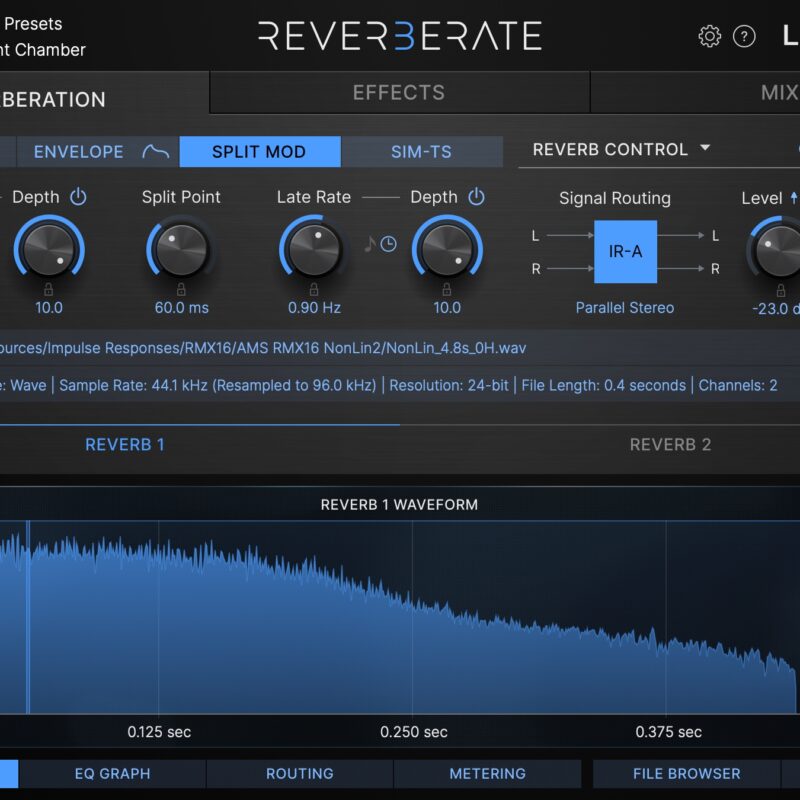Click the REVERBERATE logo
Screen dimensions: 800x800
399,36
